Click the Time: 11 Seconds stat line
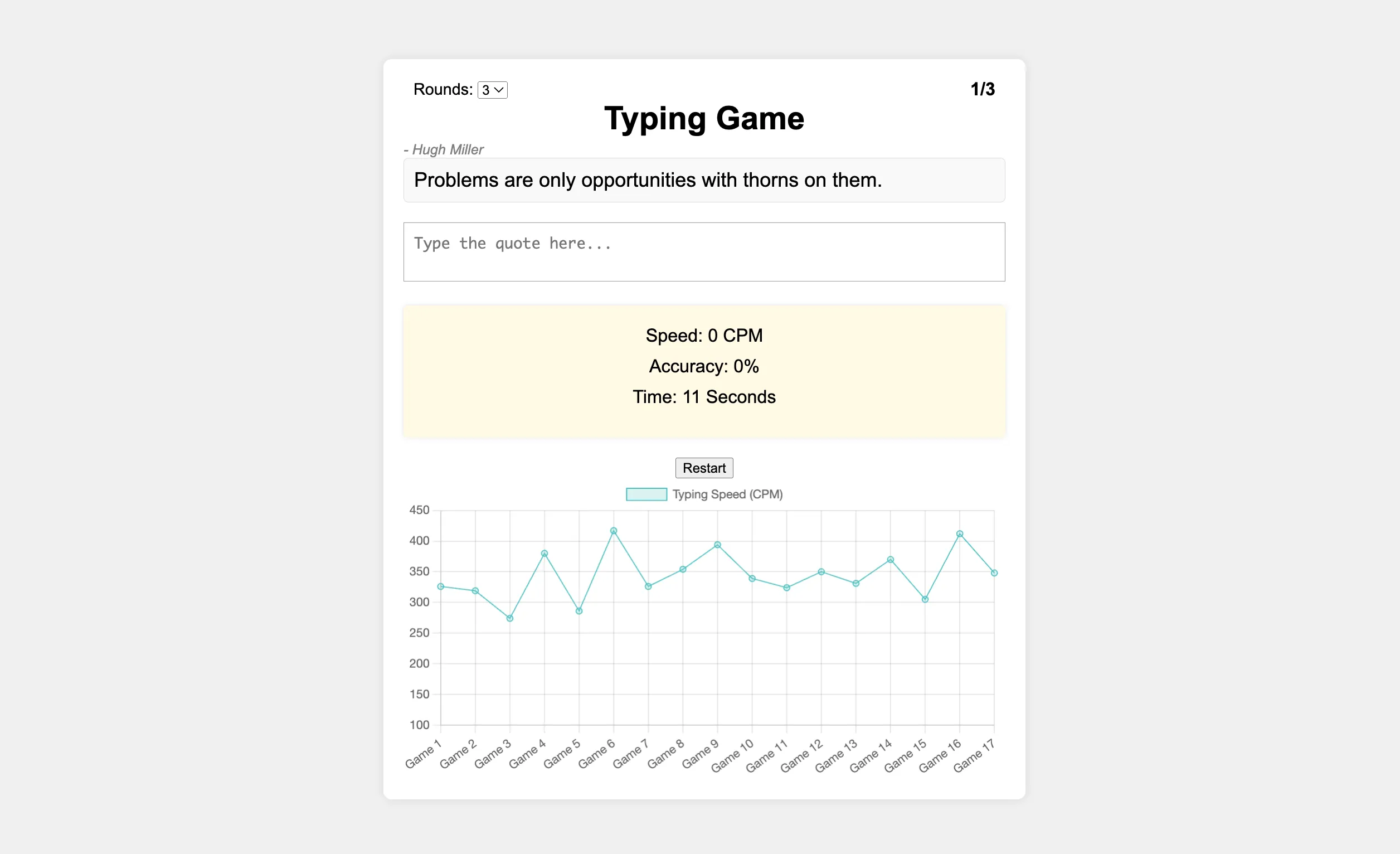Viewport: 1400px width, 854px height. tap(703, 396)
